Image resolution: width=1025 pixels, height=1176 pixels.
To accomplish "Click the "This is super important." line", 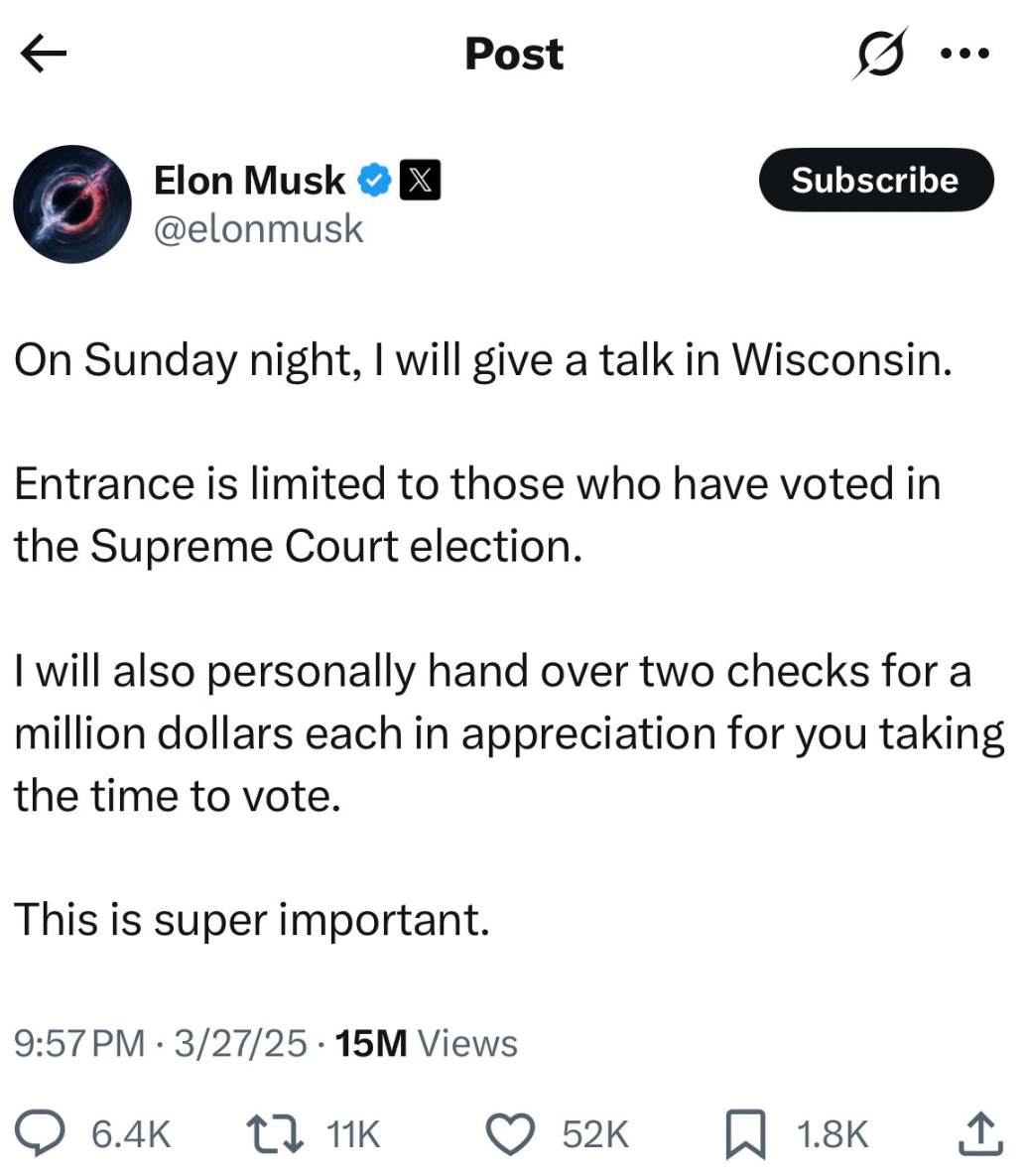I will pyautogui.click(x=252, y=919).
